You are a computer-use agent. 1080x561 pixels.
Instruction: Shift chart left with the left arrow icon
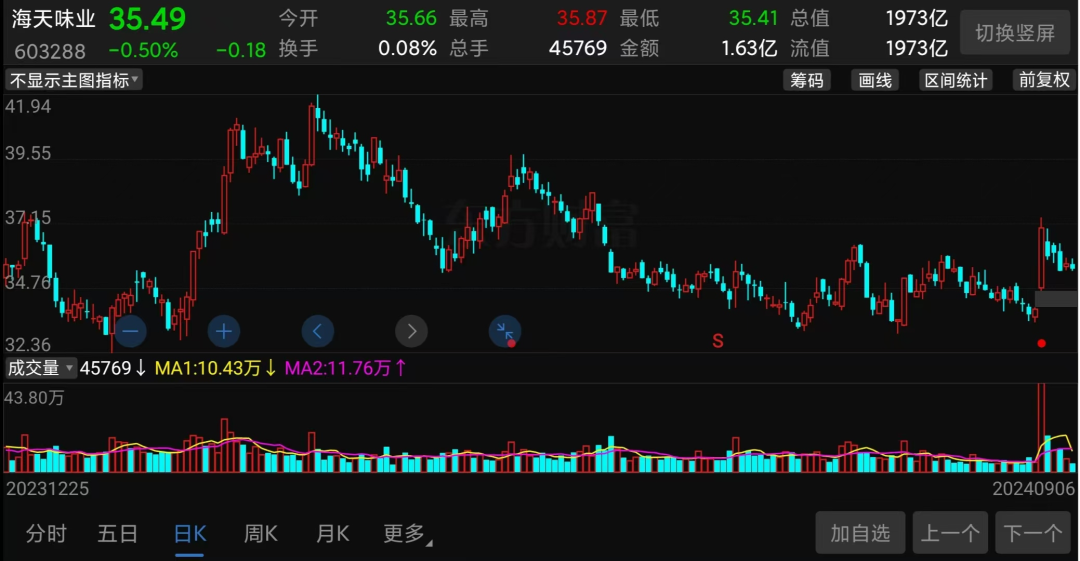(x=318, y=332)
